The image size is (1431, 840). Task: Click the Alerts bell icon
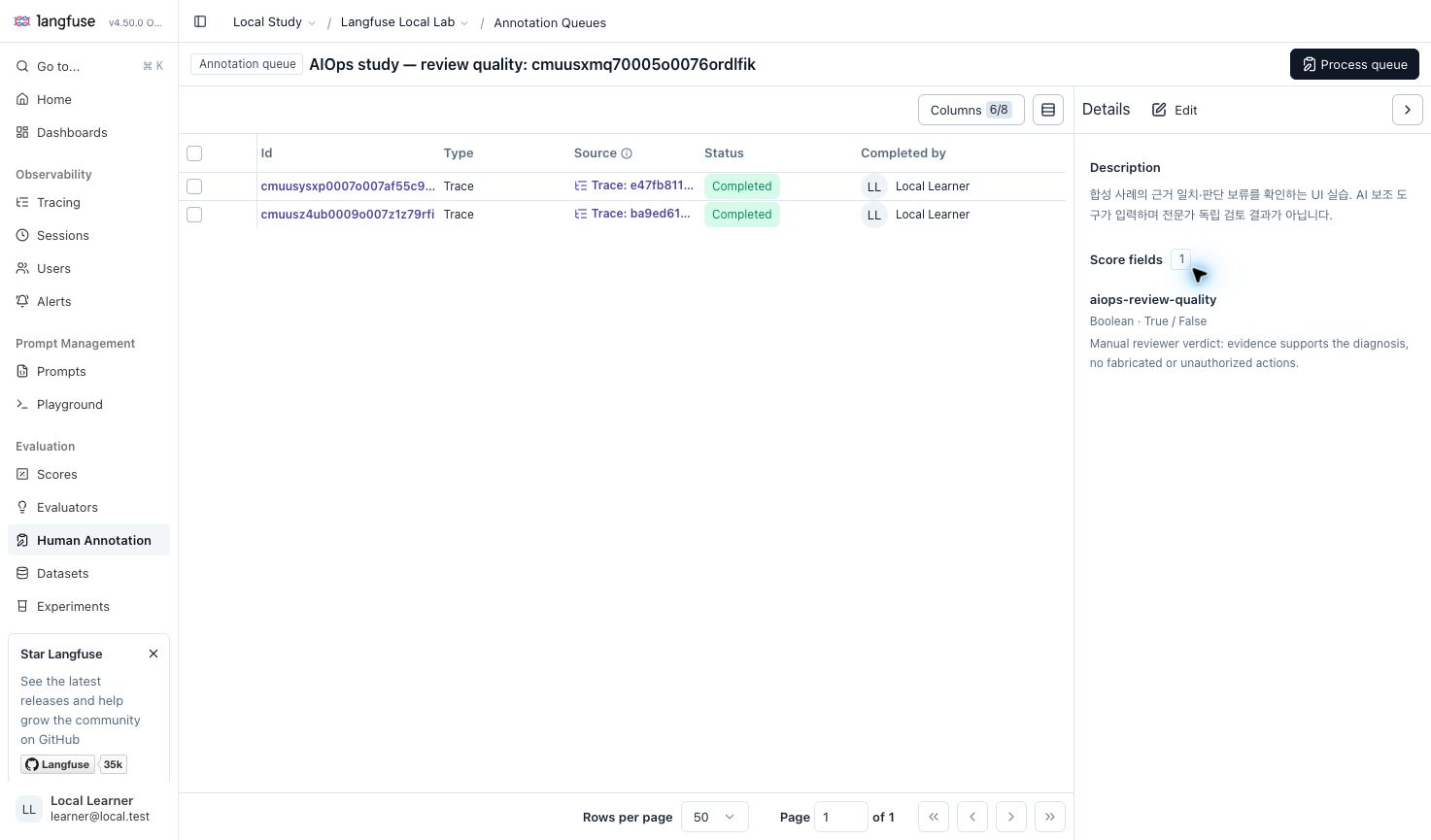[x=22, y=301]
